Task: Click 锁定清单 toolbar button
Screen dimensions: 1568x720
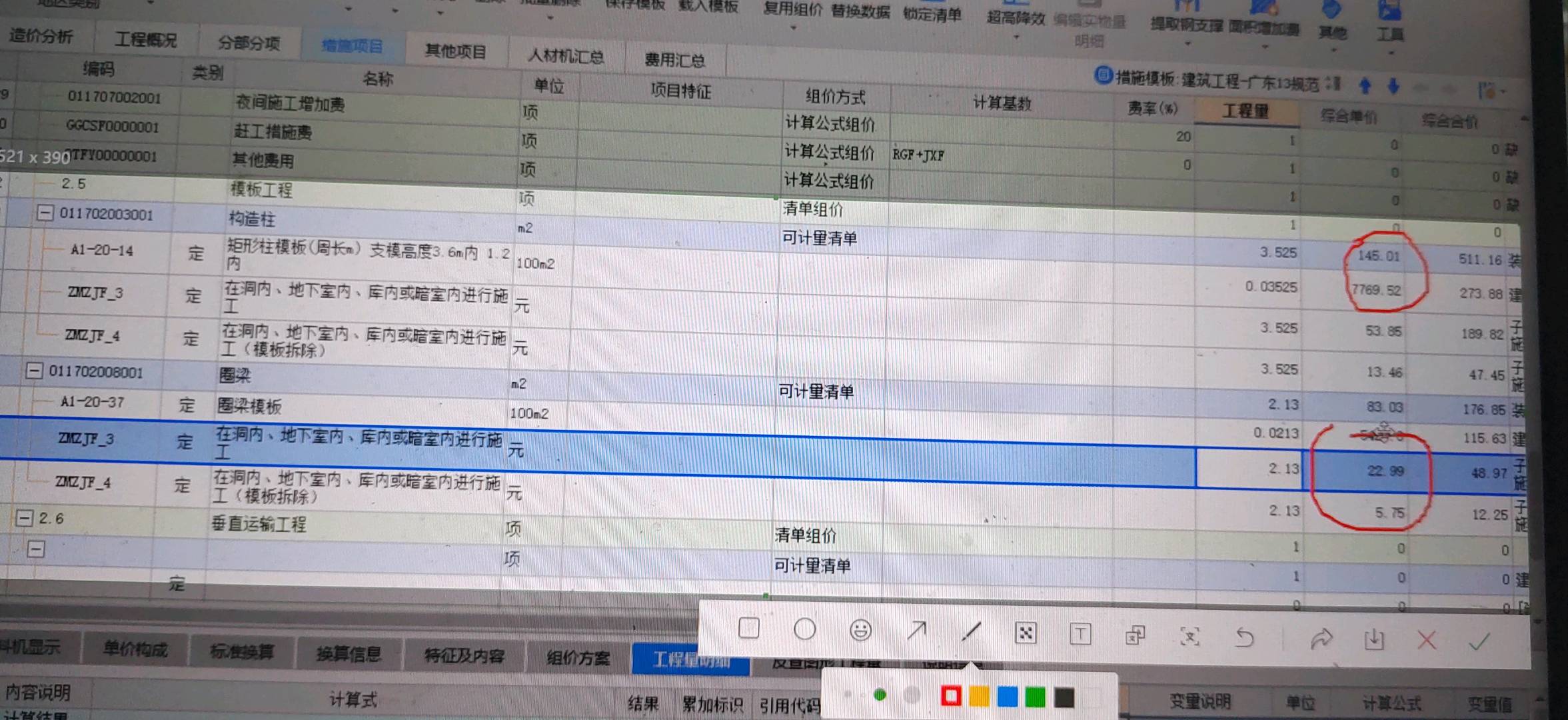Action: [x=932, y=14]
